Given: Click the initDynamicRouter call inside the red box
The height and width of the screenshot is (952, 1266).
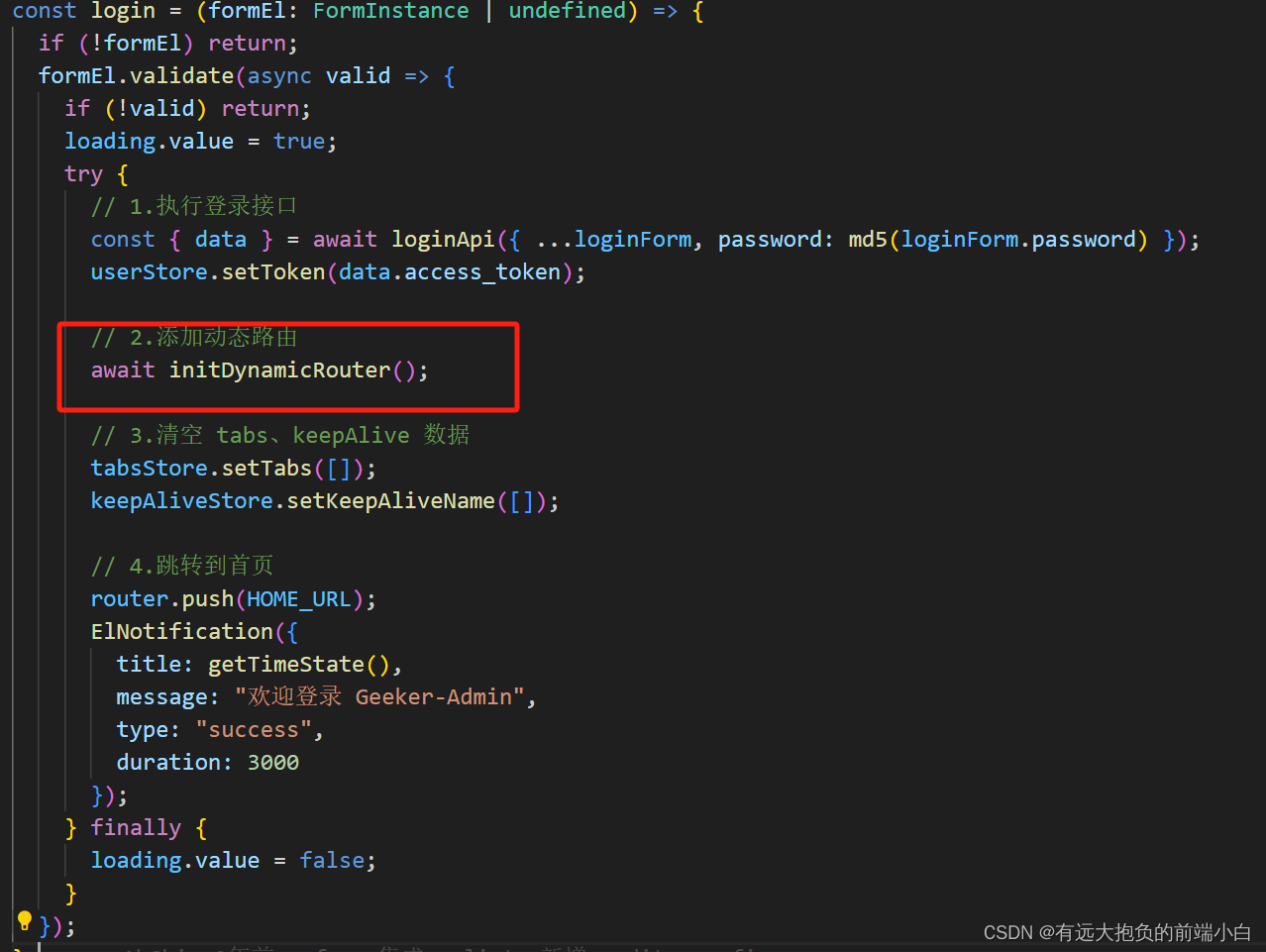Looking at the screenshot, I should pos(278,369).
